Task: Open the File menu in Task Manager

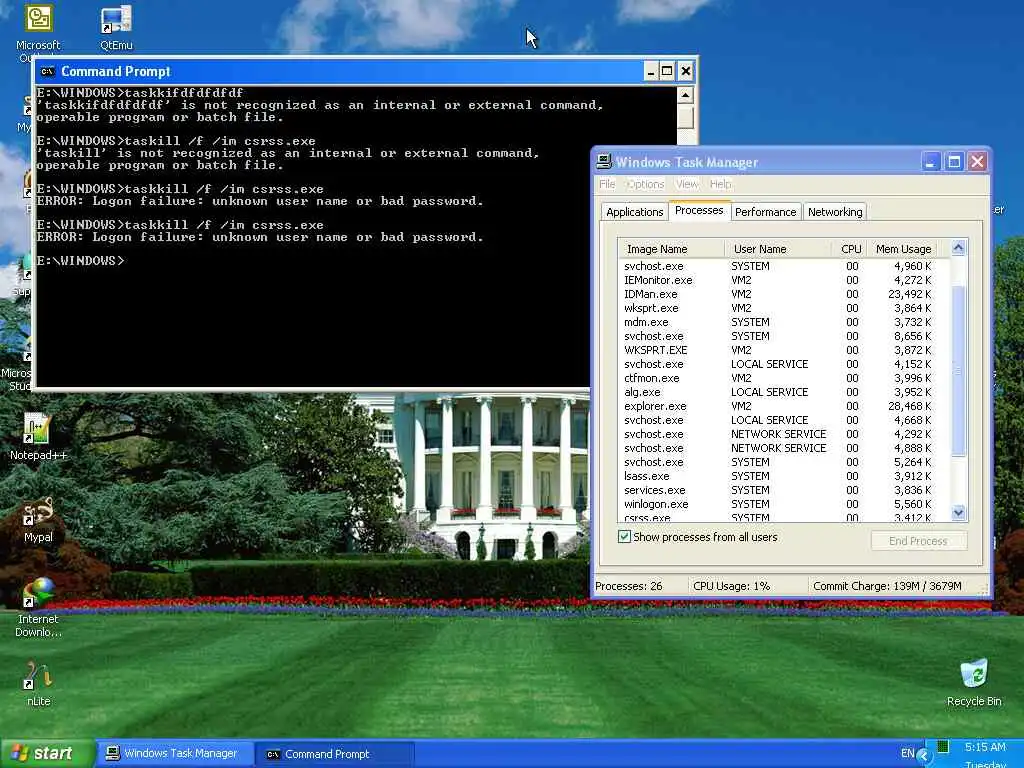Action: point(607,184)
